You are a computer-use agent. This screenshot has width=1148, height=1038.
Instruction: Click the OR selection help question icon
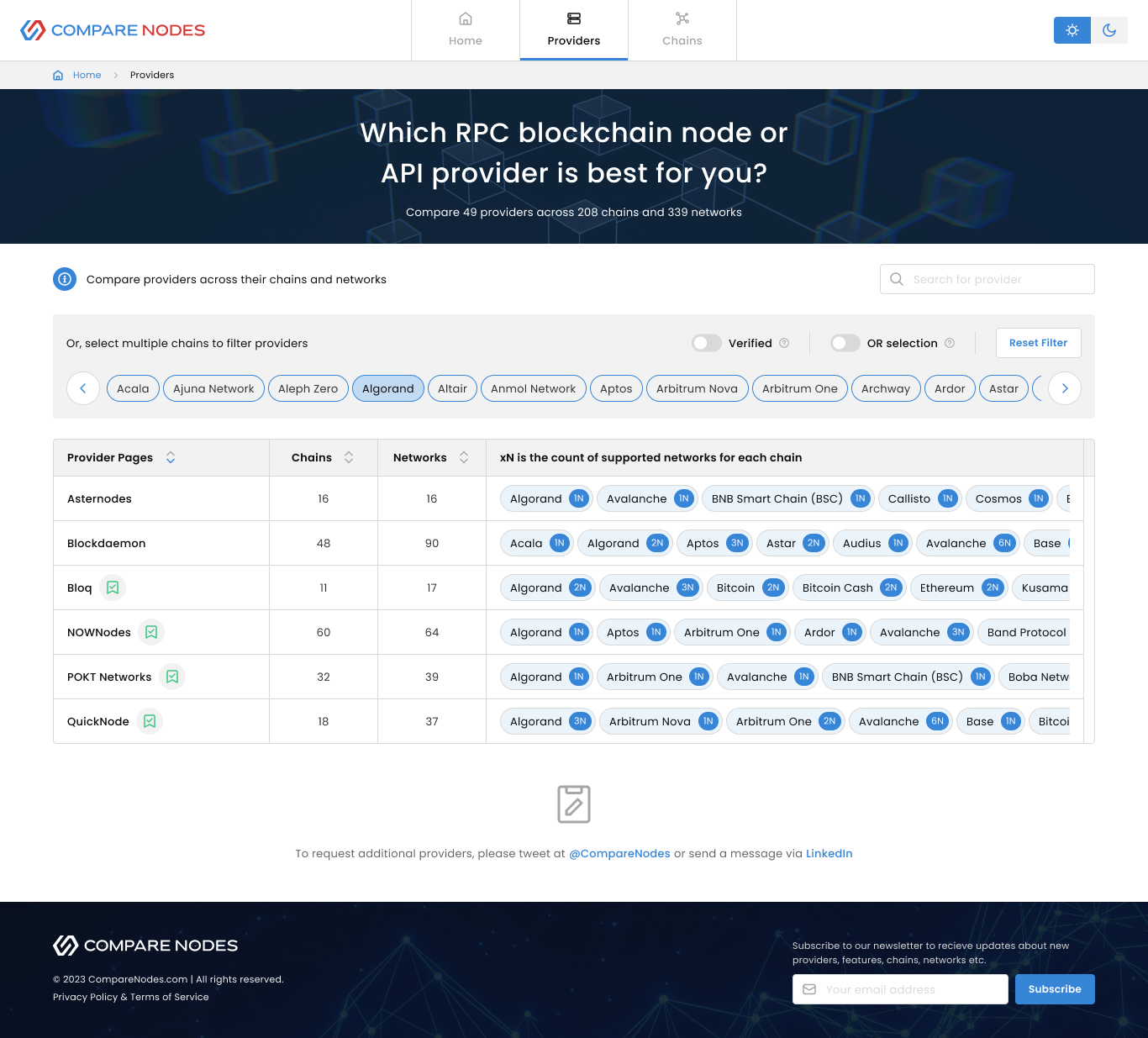tap(950, 343)
